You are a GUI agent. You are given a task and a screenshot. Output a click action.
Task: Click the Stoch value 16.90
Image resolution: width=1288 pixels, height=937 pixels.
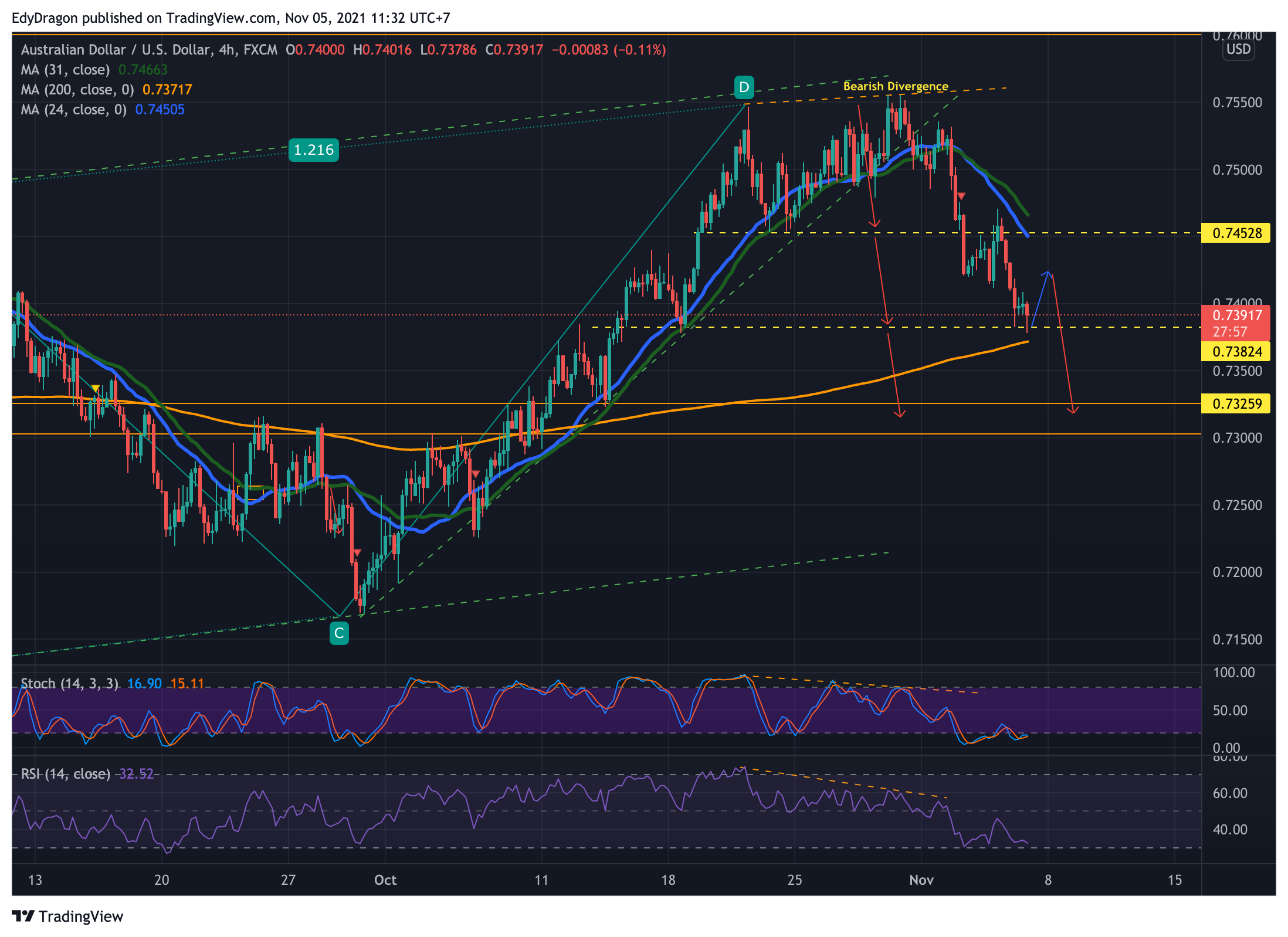[x=144, y=684]
